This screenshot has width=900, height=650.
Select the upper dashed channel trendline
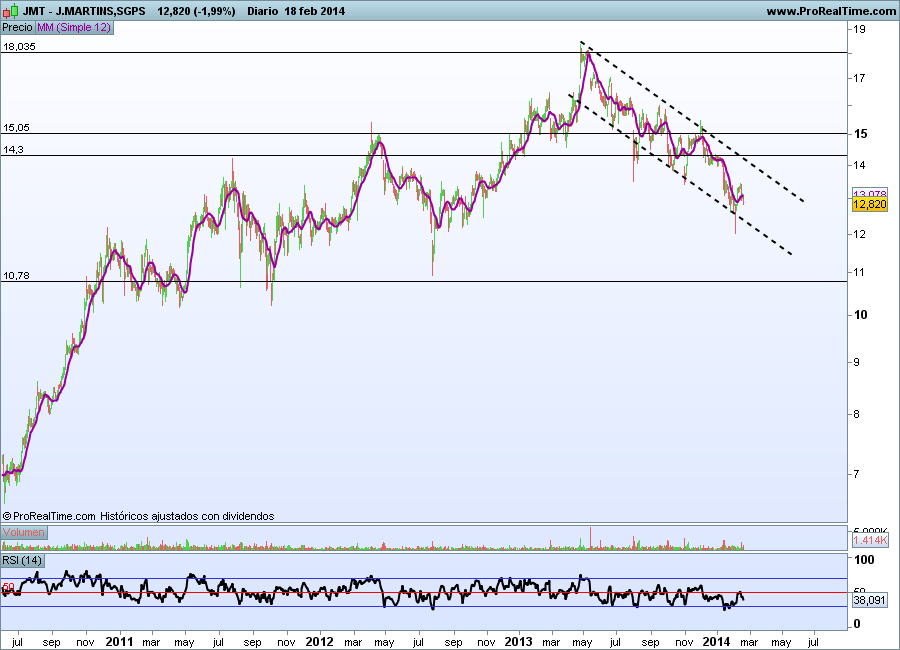click(x=692, y=122)
